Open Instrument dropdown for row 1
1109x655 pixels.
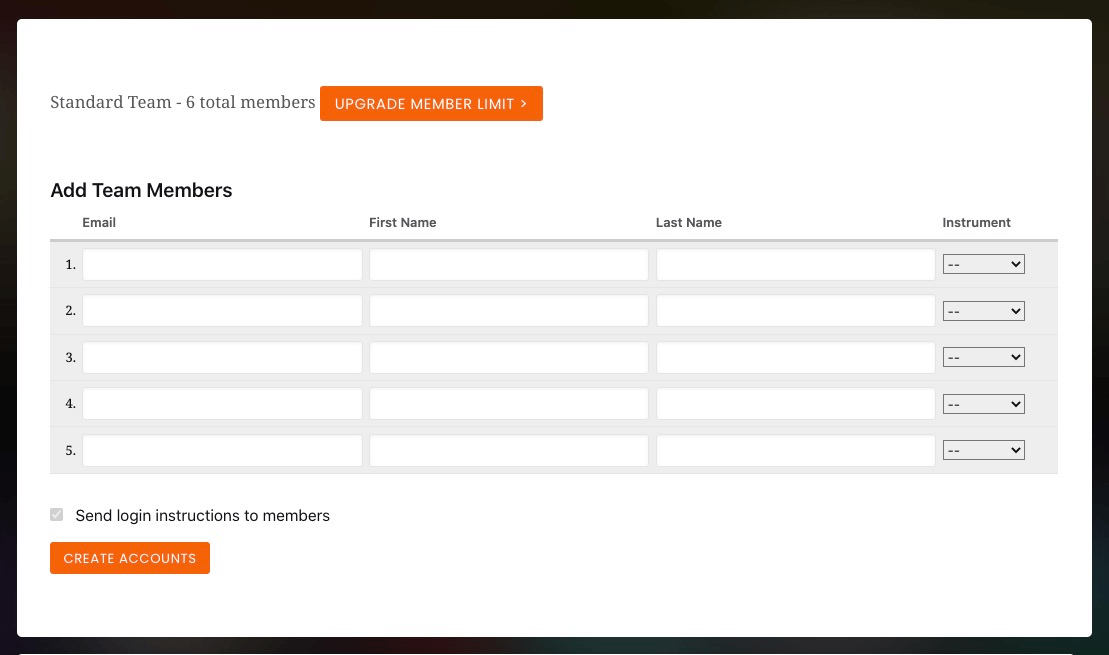point(983,265)
